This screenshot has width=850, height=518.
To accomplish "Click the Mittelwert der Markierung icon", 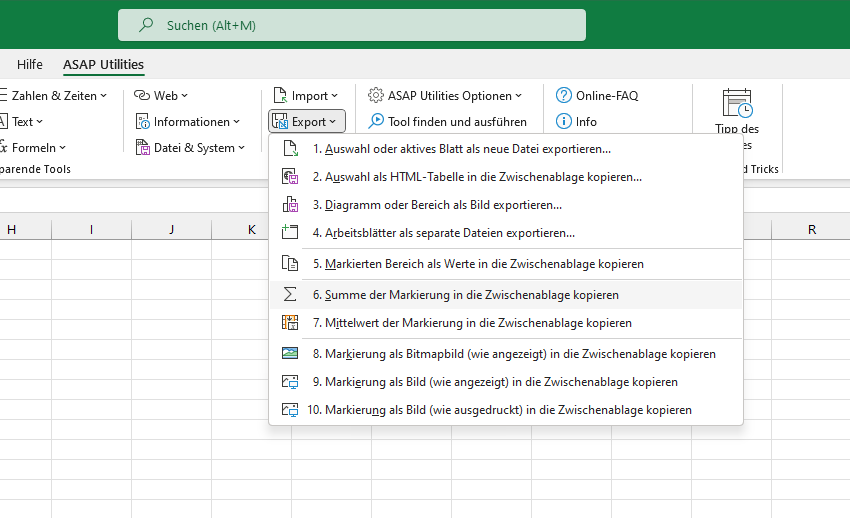I will pyautogui.click(x=290, y=323).
